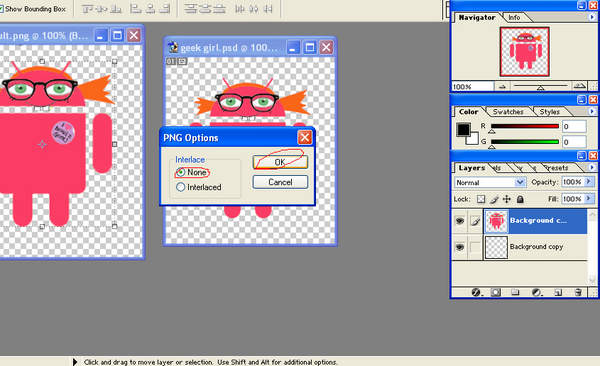Image resolution: width=600 pixels, height=366 pixels.
Task: Click the Opacity 100% field
Action: [x=572, y=181]
